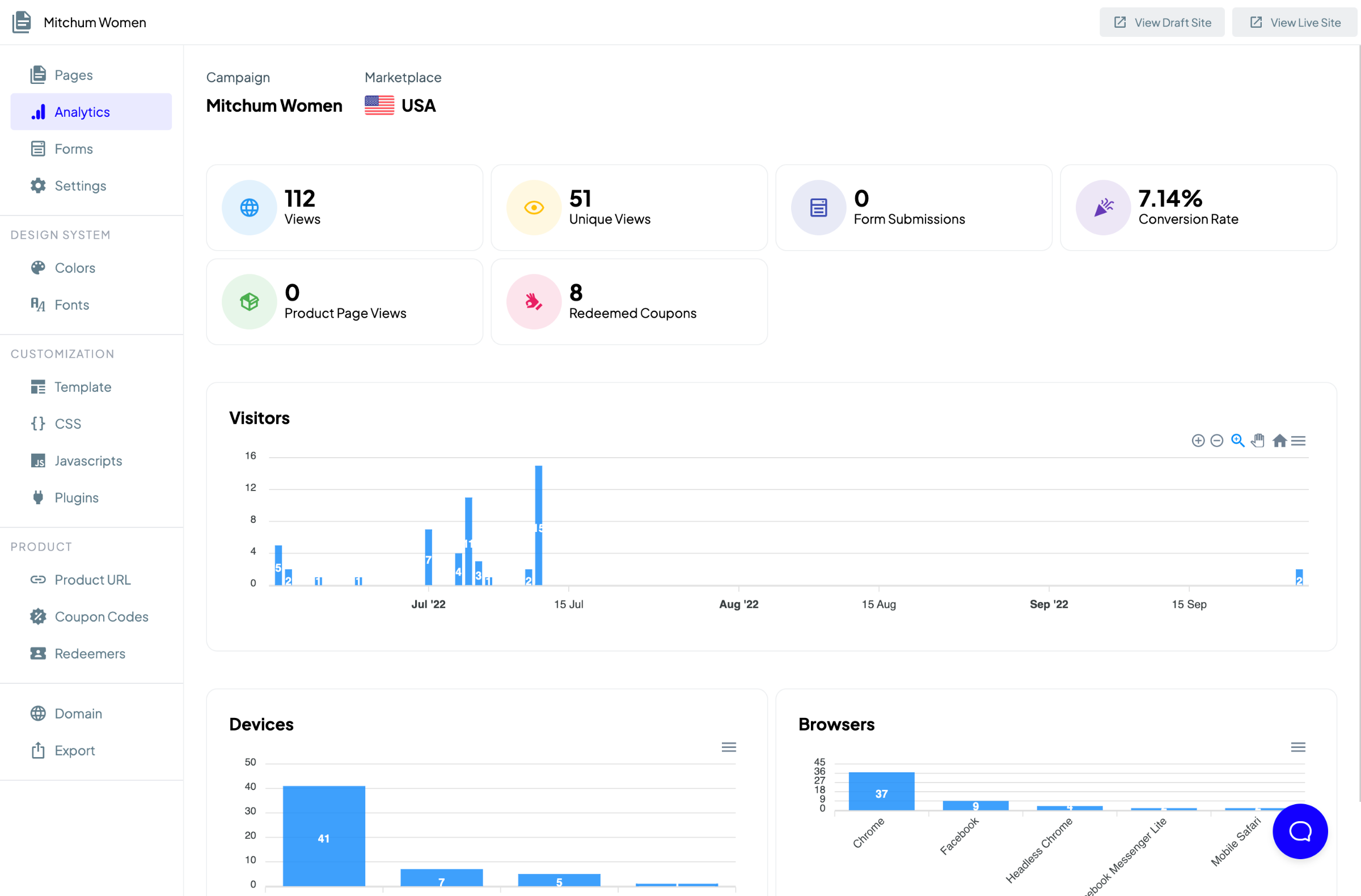1361x896 pixels.
Task: Open the Plugins customization page
Action: click(x=76, y=497)
